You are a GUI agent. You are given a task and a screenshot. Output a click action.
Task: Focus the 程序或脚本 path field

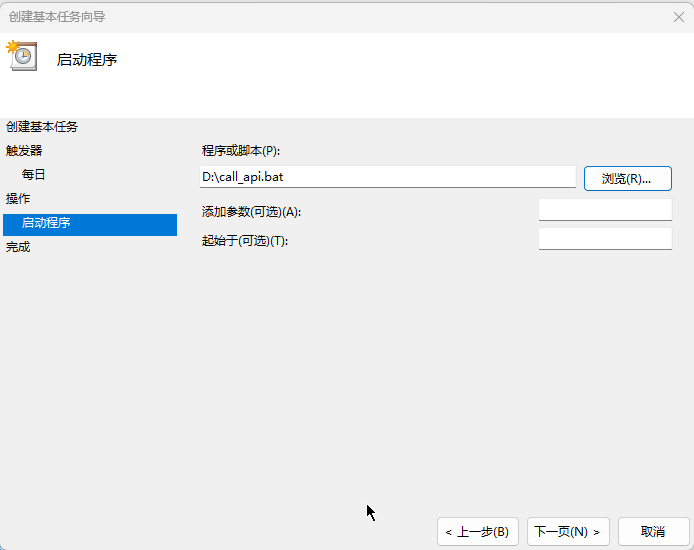[x=388, y=177]
